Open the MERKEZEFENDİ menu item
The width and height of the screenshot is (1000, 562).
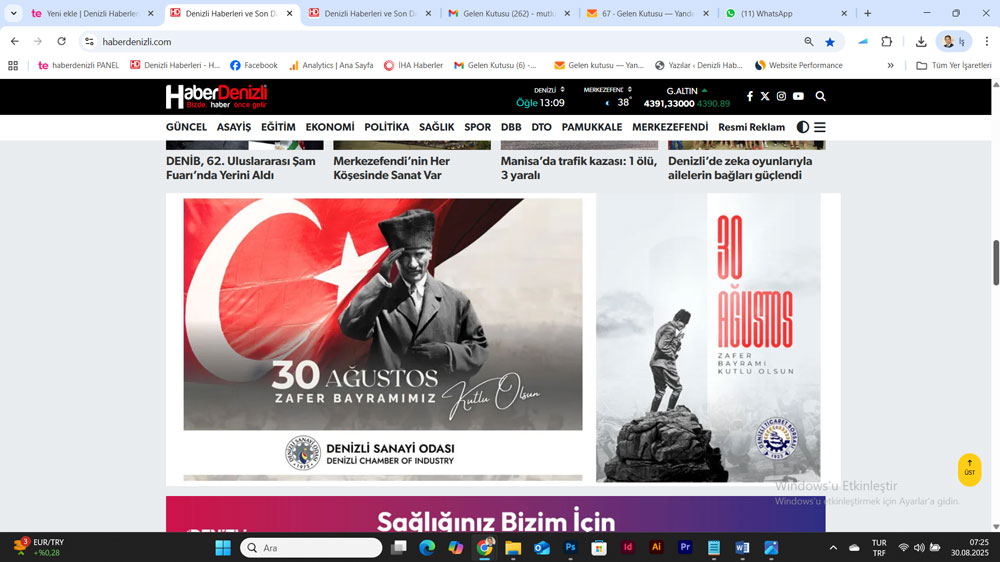tap(670, 127)
